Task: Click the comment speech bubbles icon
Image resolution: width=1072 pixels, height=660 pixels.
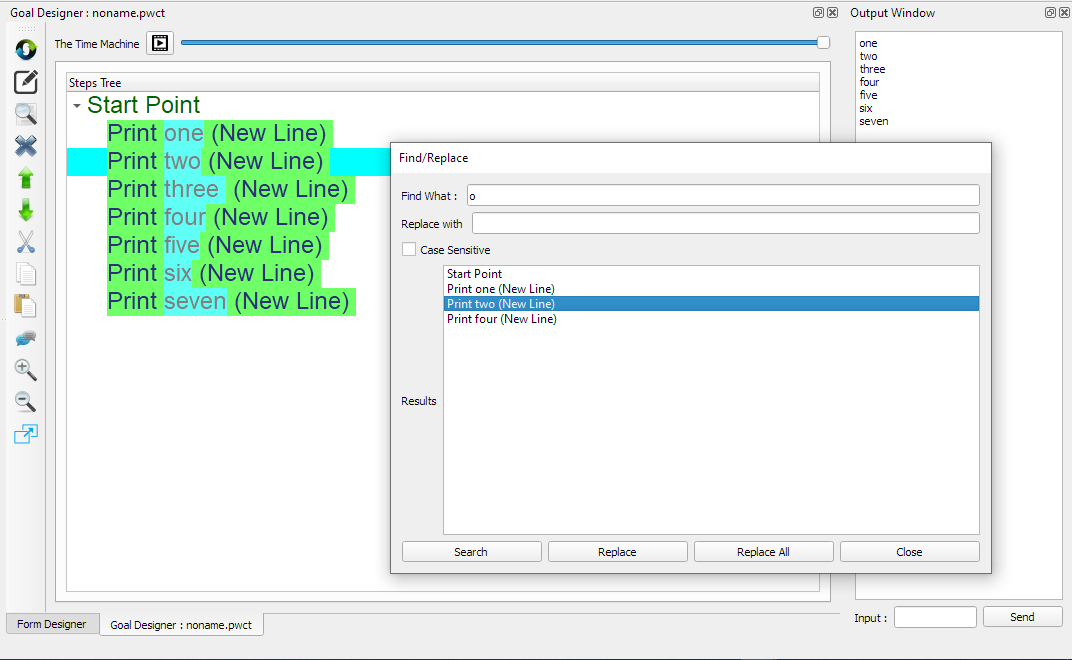Action: pyautogui.click(x=26, y=338)
